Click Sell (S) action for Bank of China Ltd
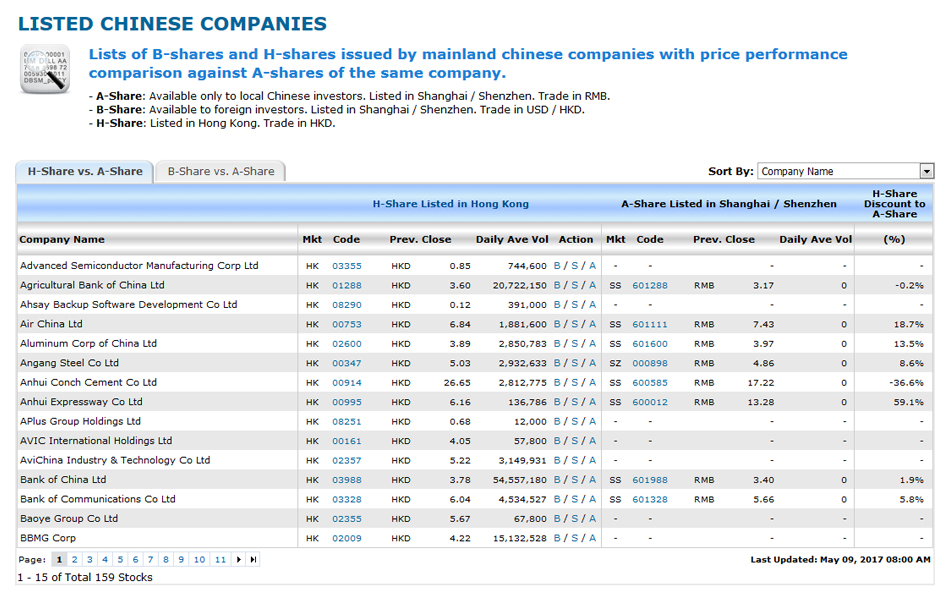 click(x=574, y=479)
